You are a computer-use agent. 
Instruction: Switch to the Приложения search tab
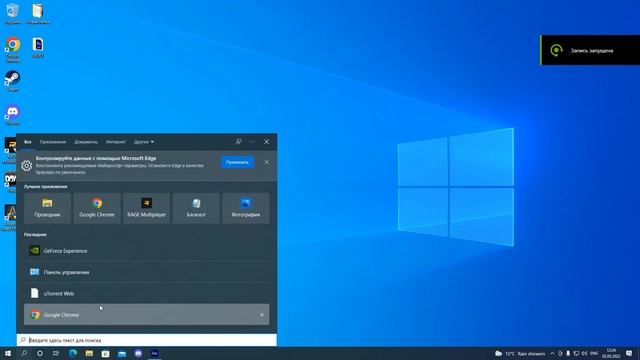(53, 142)
